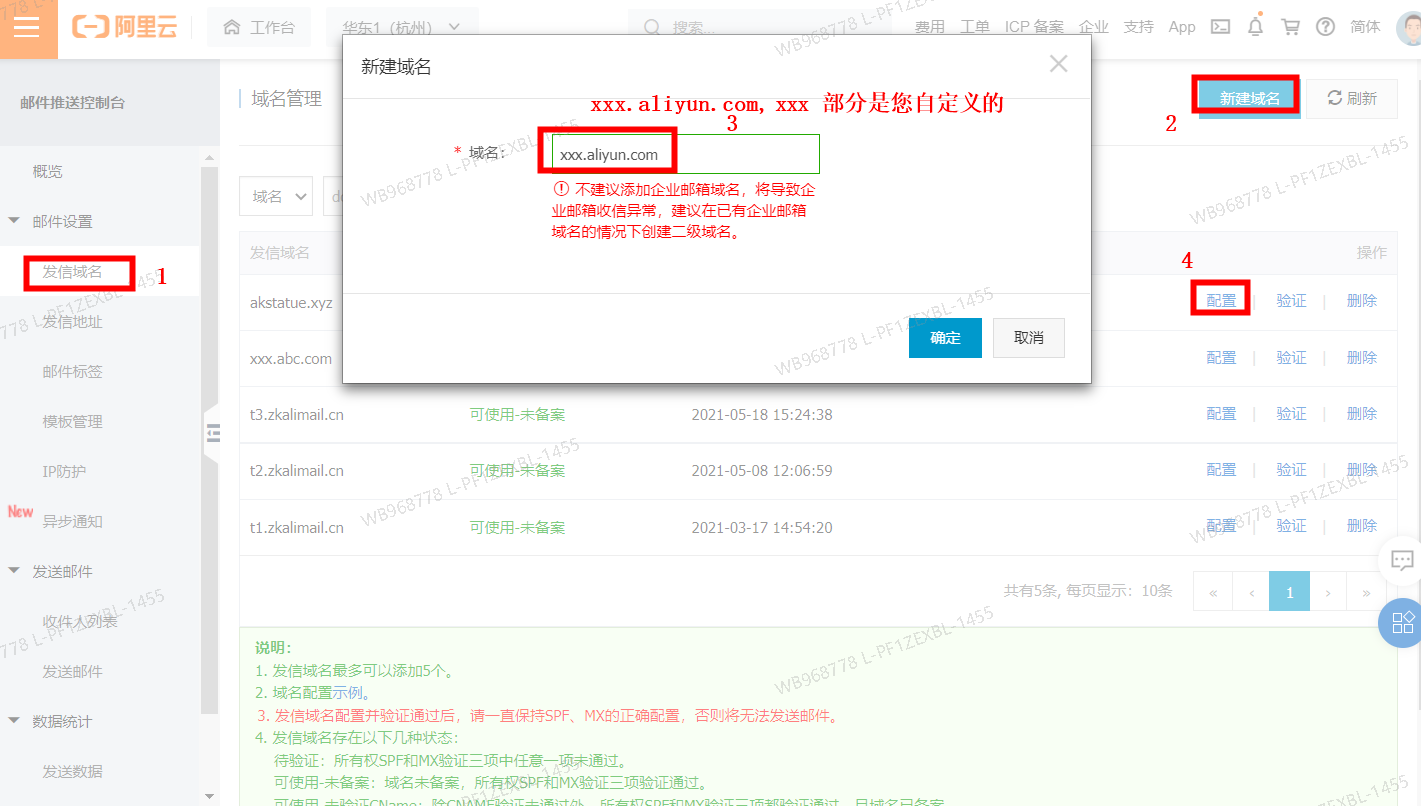Go to last page of pagination
The height and width of the screenshot is (806, 1421).
tap(1366, 592)
